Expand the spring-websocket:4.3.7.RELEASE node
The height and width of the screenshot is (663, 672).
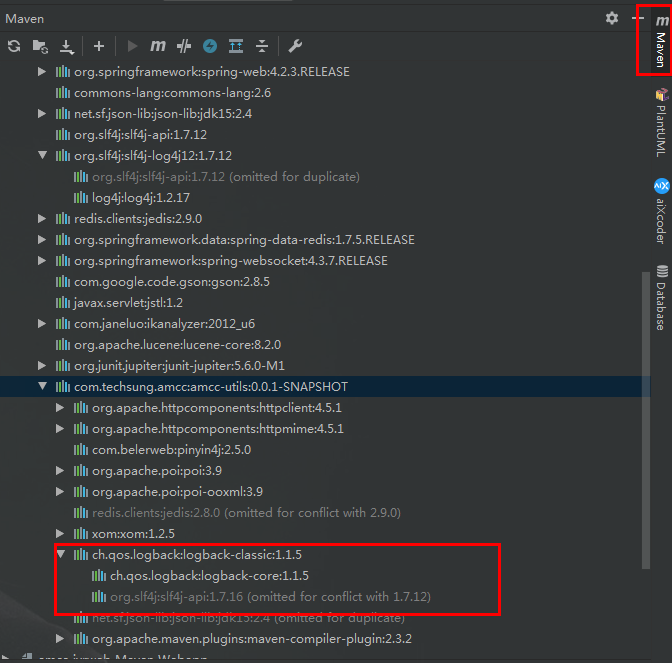coord(42,261)
